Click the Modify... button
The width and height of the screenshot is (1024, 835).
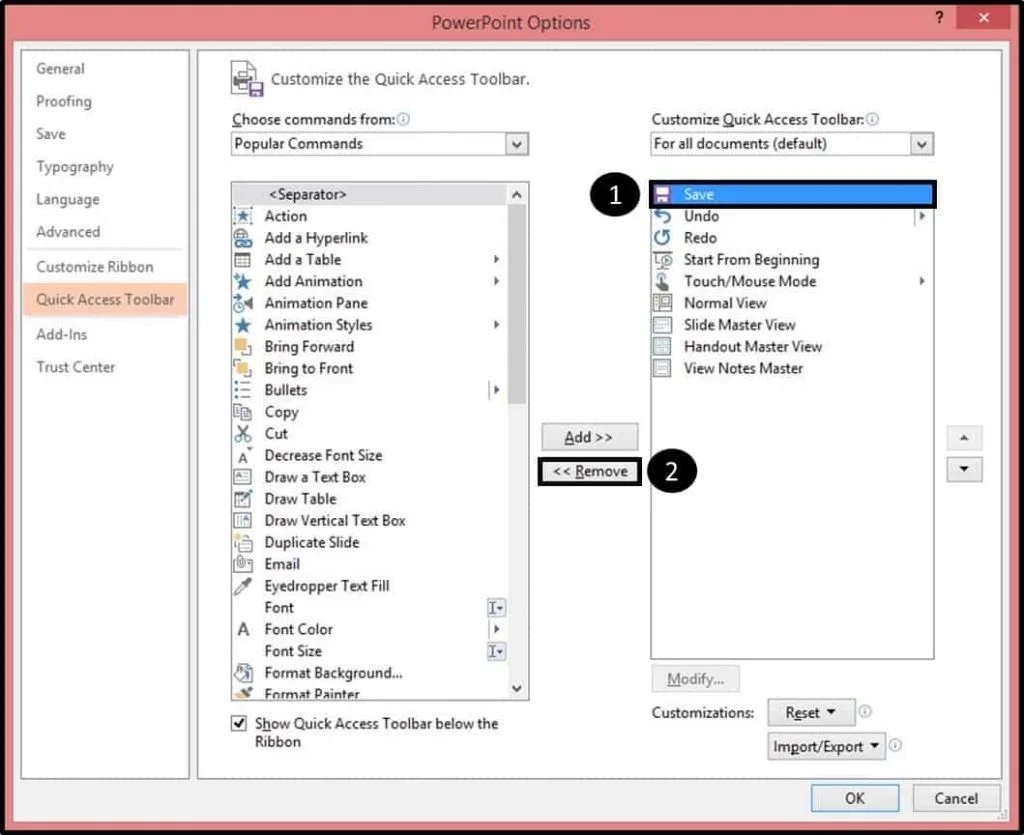696,679
